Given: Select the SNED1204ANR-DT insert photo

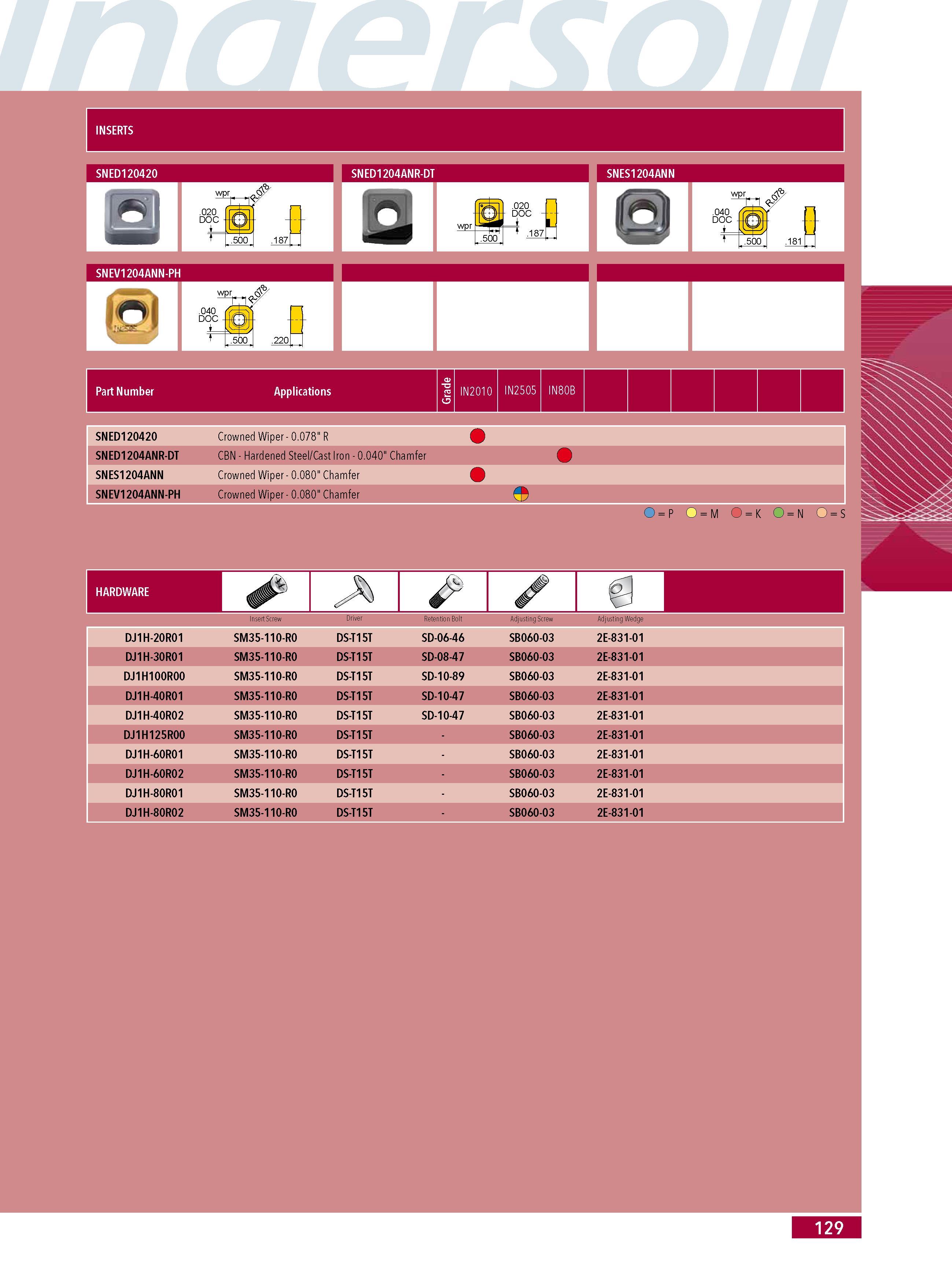Looking at the screenshot, I should (387, 217).
